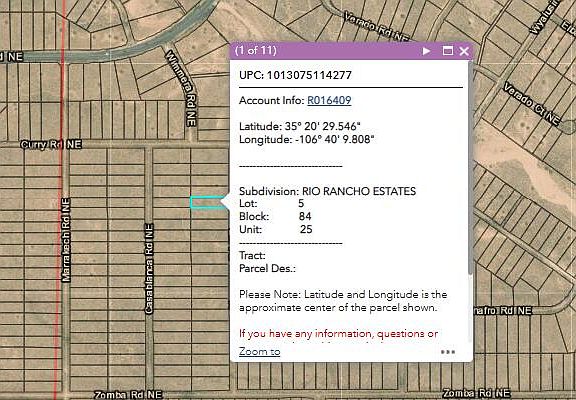Screen dimensions: 576x400
Task: Click the Tract: label
Action: point(252,255)
